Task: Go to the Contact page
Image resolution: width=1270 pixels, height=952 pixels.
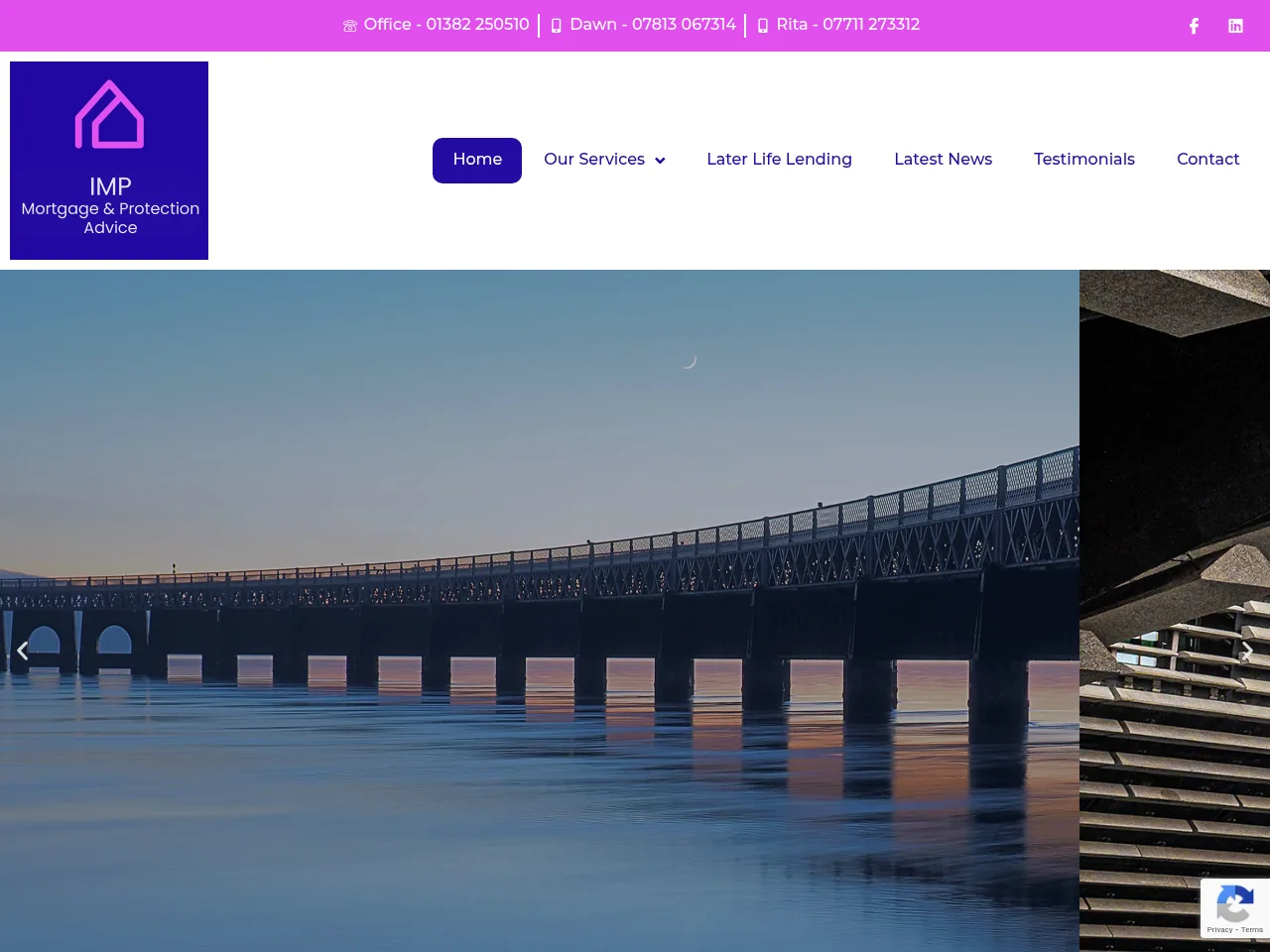Action: pos(1207,160)
